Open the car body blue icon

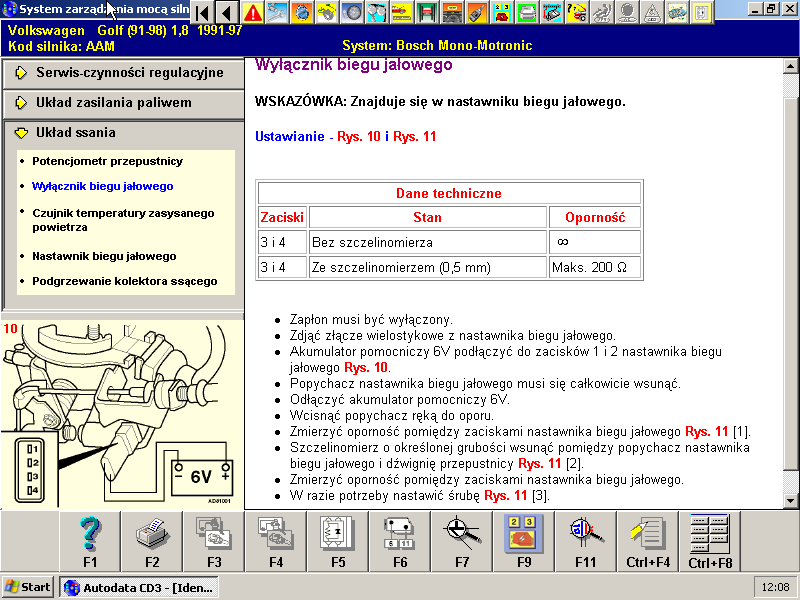pyautogui.click(x=677, y=12)
